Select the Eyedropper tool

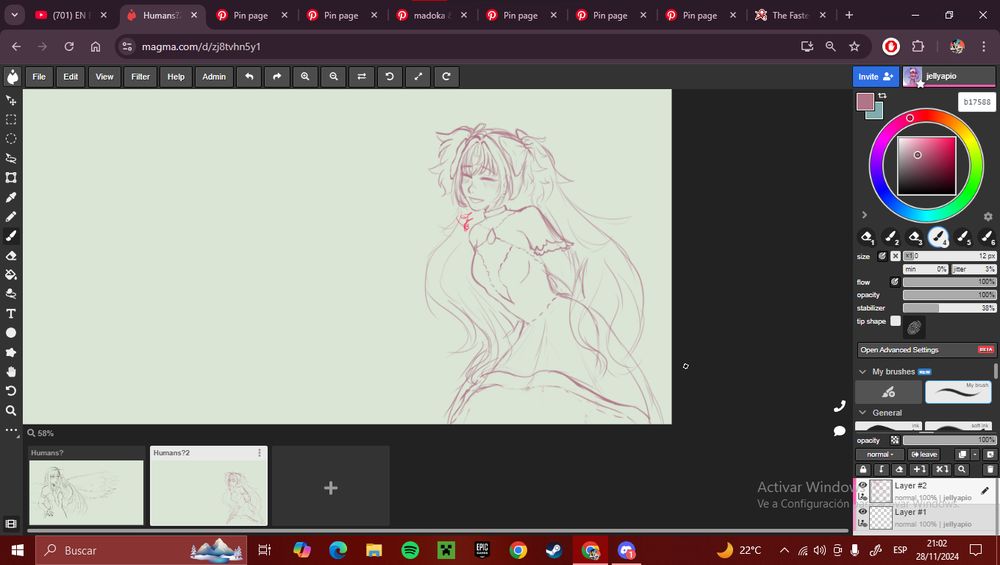11,197
